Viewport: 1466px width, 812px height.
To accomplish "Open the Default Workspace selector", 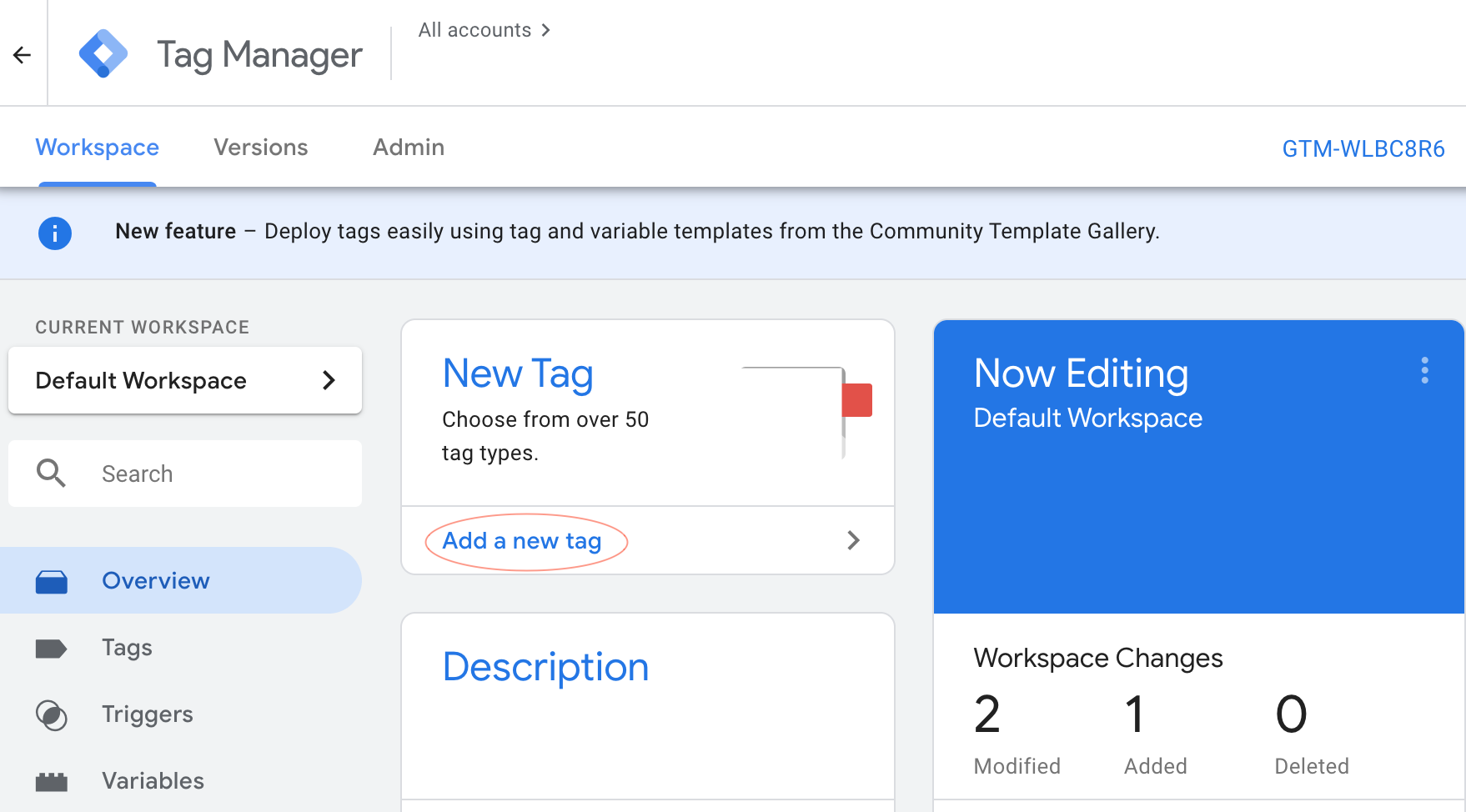I will tap(185, 380).
